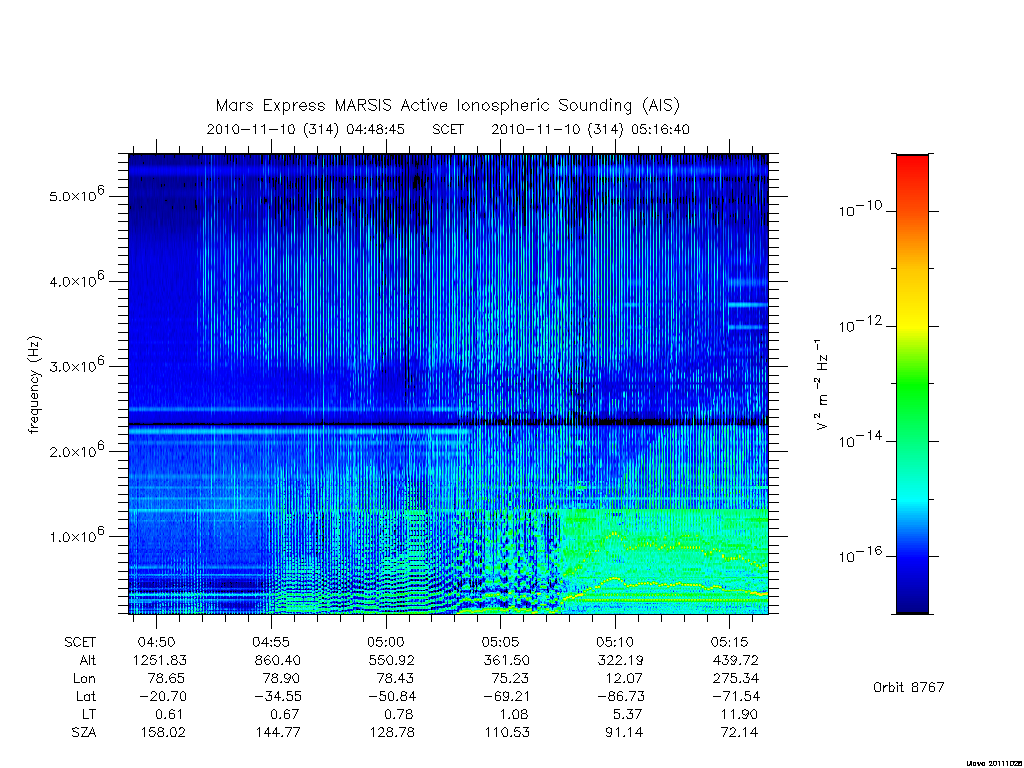This screenshot has width=1024, height=768.
Task: Click the 05:00 time tick label
Action: click(386, 642)
